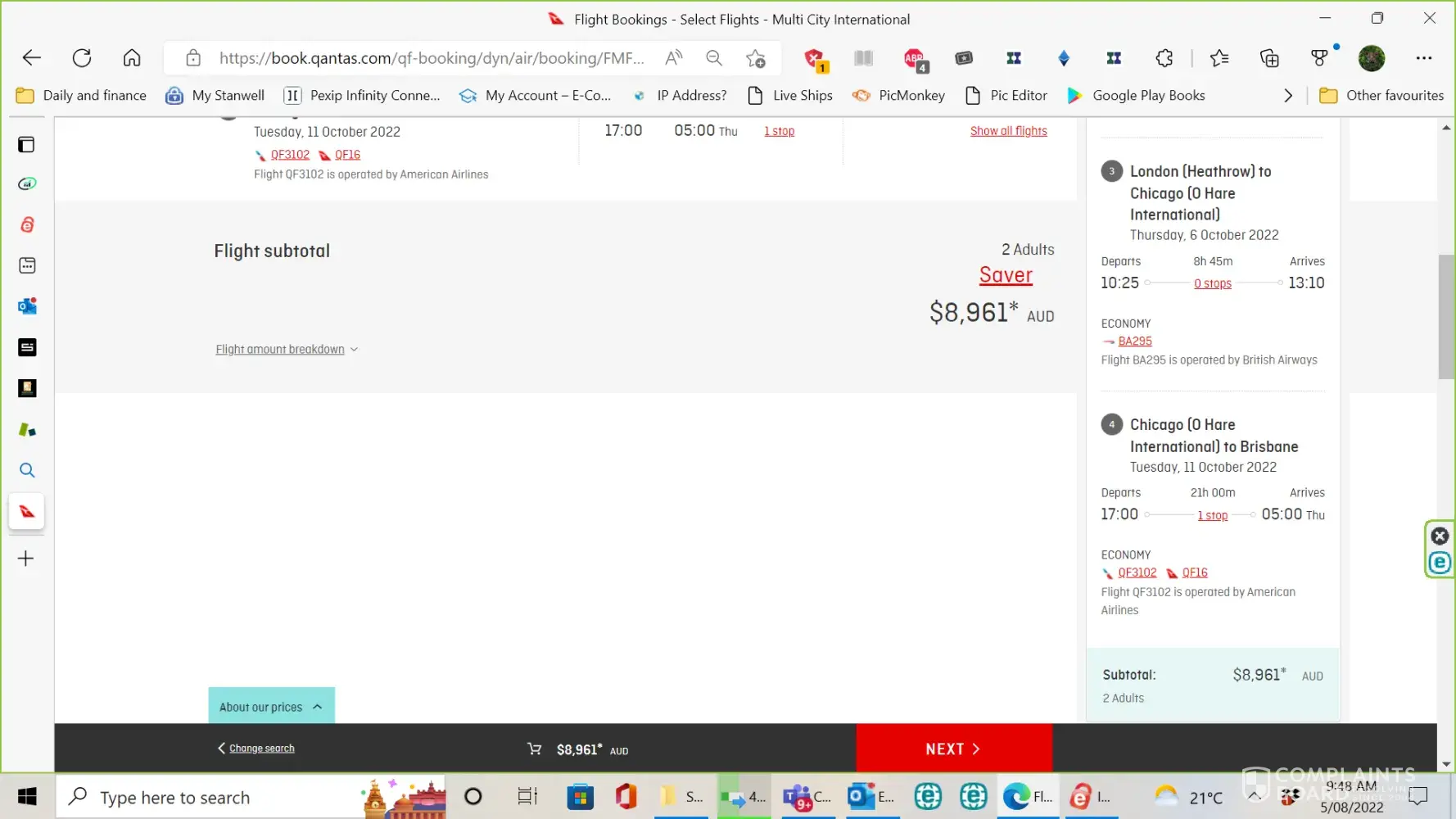1456x819 pixels.
Task: Open Microsoft Store from the taskbar
Action: (x=580, y=796)
